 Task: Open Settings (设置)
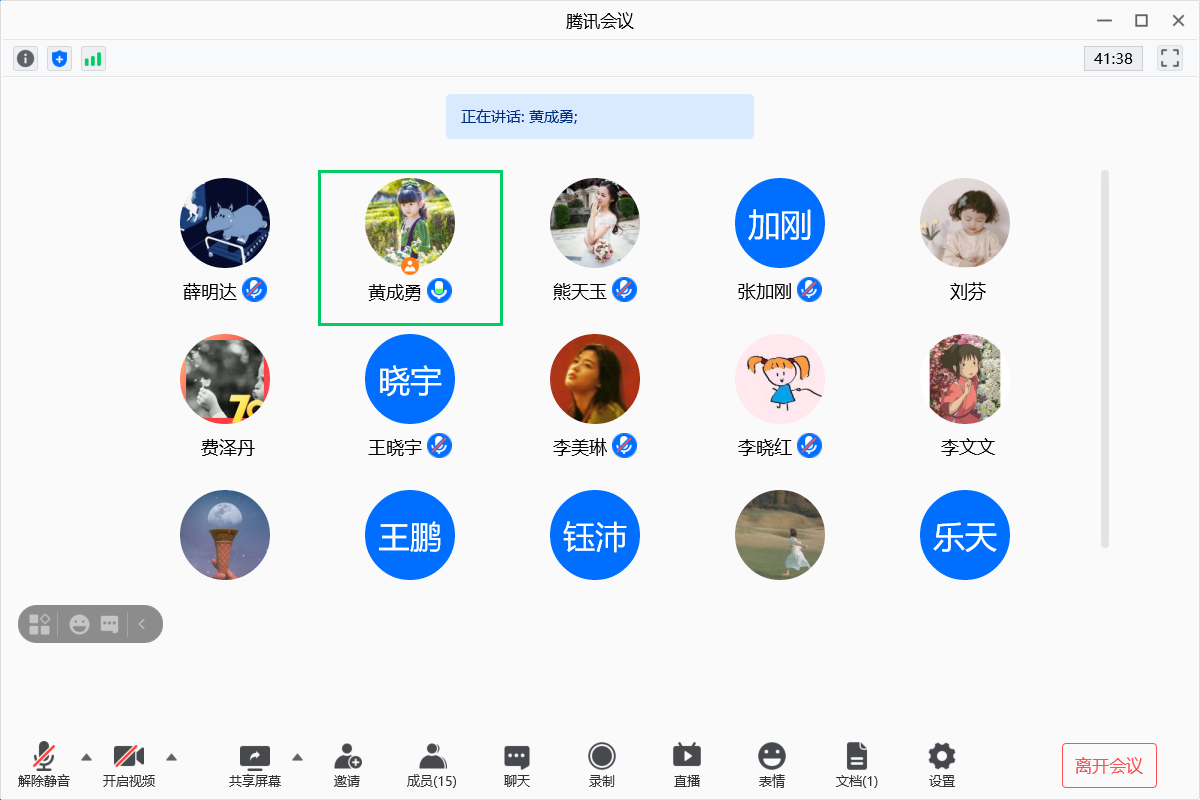click(x=942, y=765)
